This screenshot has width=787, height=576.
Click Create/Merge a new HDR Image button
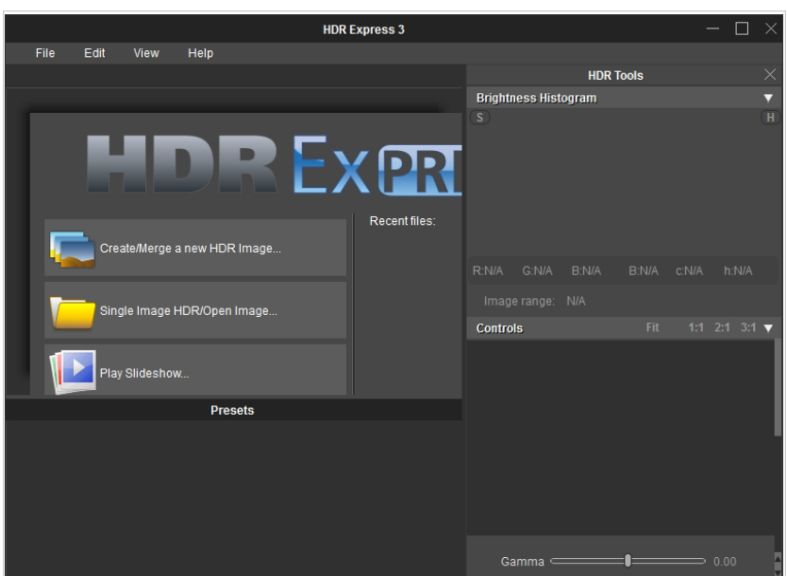point(195,247)
